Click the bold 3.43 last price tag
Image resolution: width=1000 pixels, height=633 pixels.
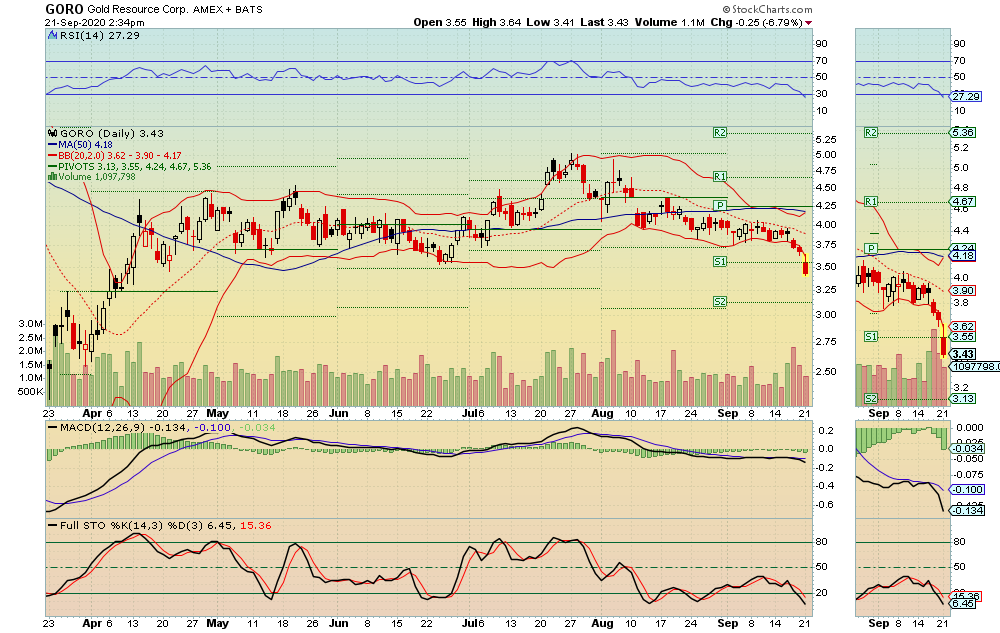[x=963, y=354]
